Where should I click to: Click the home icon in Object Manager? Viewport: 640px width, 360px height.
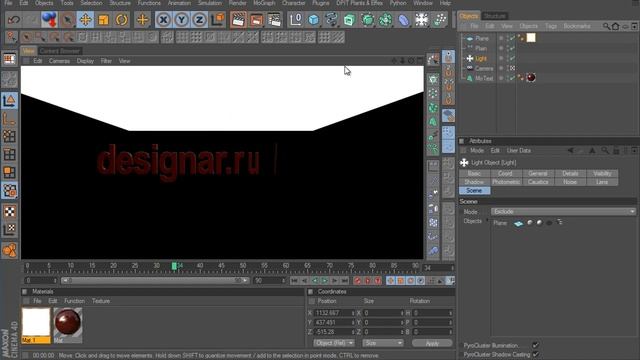616,26
